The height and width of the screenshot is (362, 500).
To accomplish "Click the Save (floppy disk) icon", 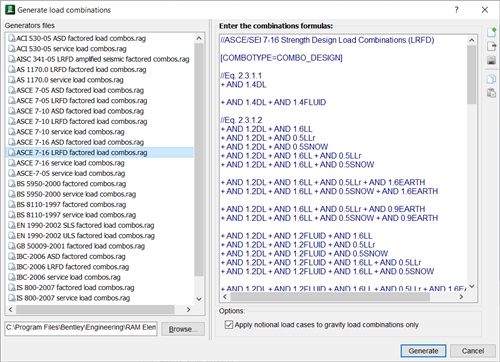I will click(492, 60).
